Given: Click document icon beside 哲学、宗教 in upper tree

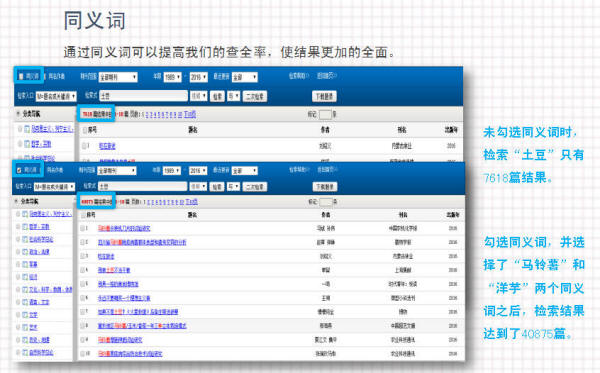Looking at the screenshot, I should point(27,144).
